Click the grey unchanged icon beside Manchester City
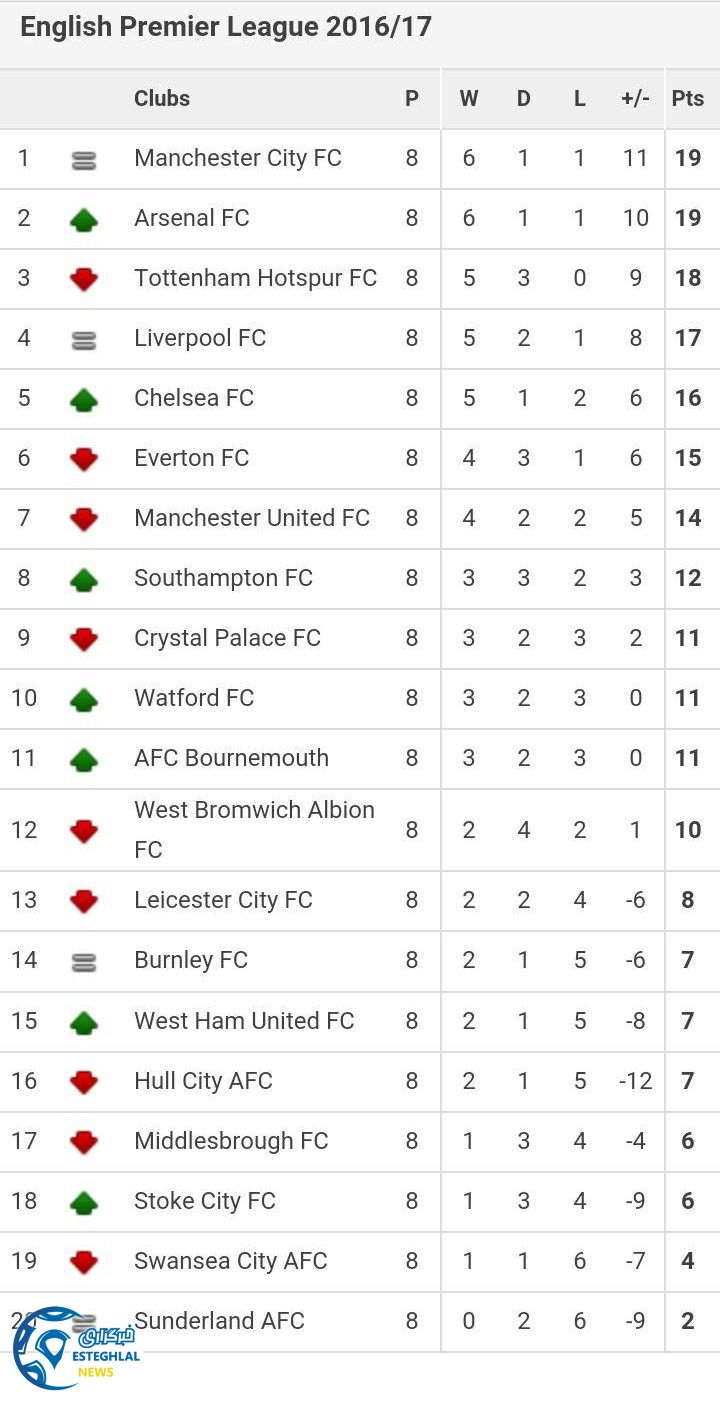 coord(84,160)
